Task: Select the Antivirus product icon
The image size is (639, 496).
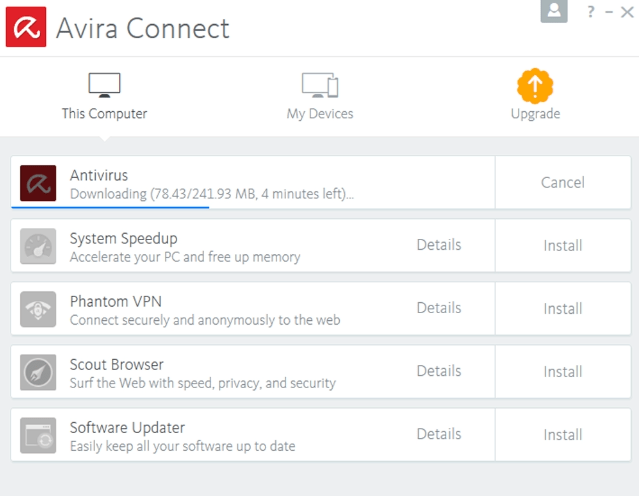Action: [x=38, y=183]
